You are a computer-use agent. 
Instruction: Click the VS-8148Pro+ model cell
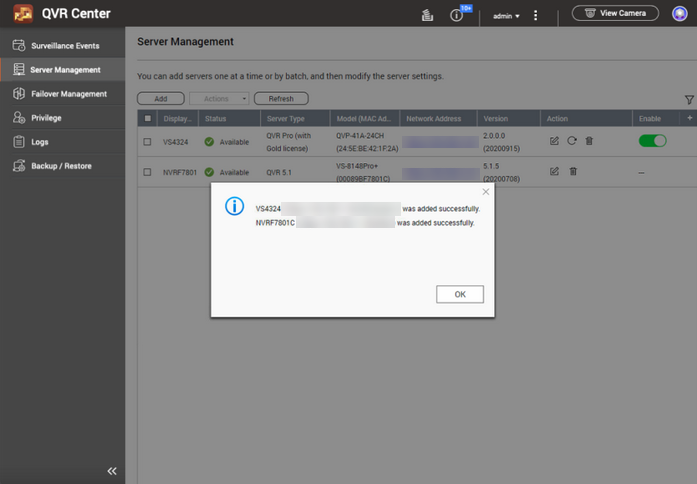363,172
